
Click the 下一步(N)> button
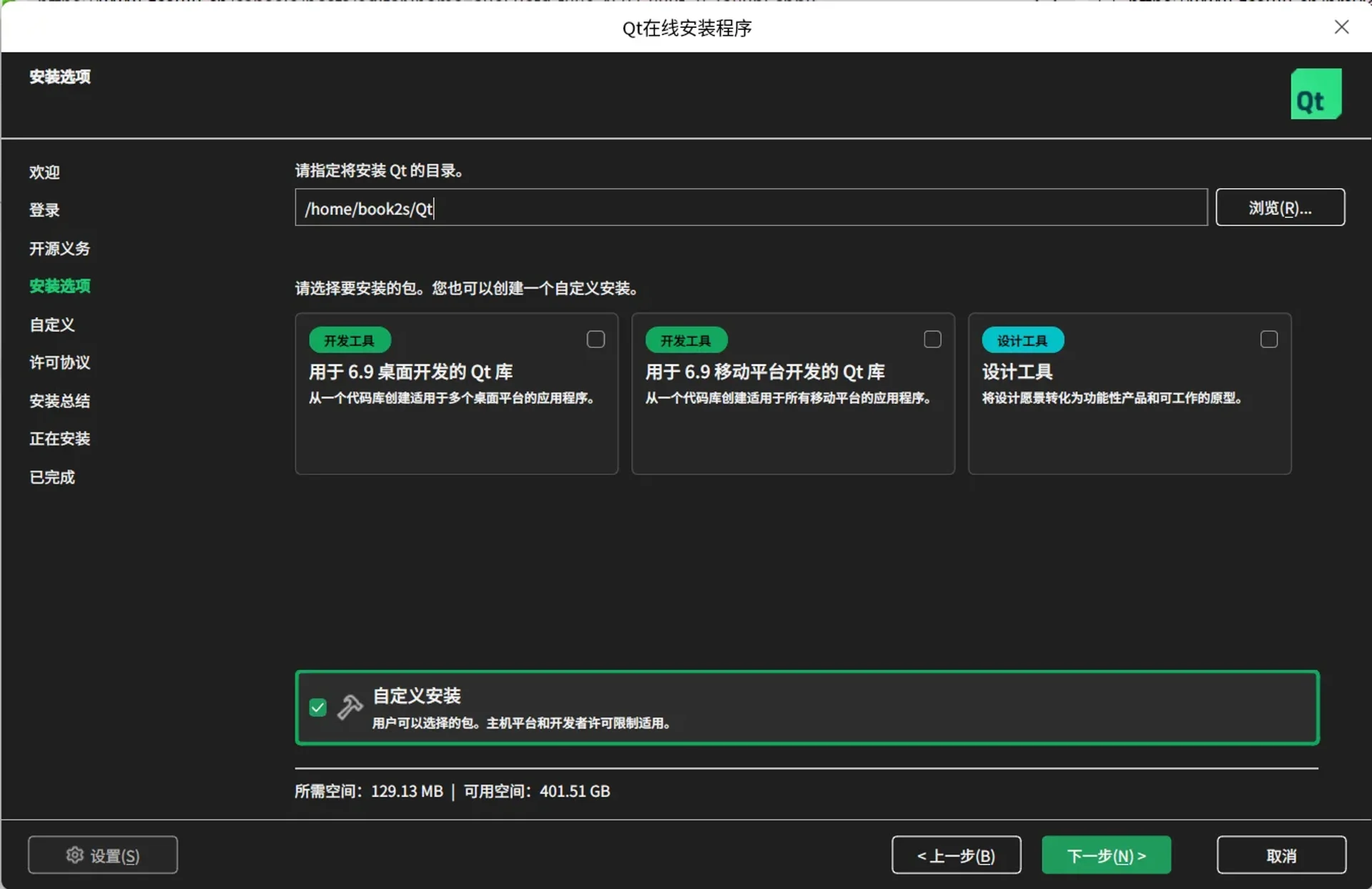point(1105,855)
